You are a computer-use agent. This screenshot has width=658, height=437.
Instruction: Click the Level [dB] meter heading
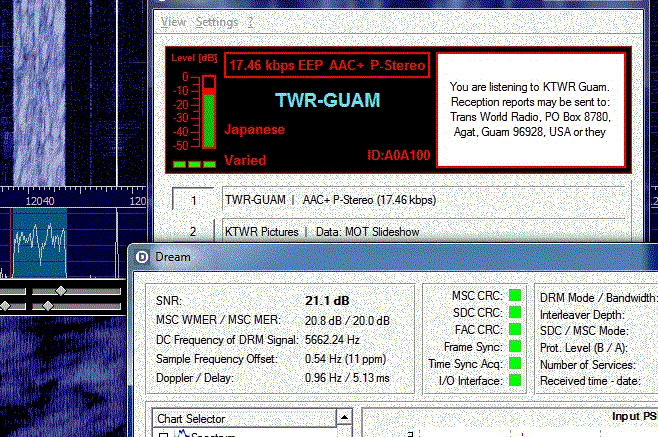pos(194,58)
